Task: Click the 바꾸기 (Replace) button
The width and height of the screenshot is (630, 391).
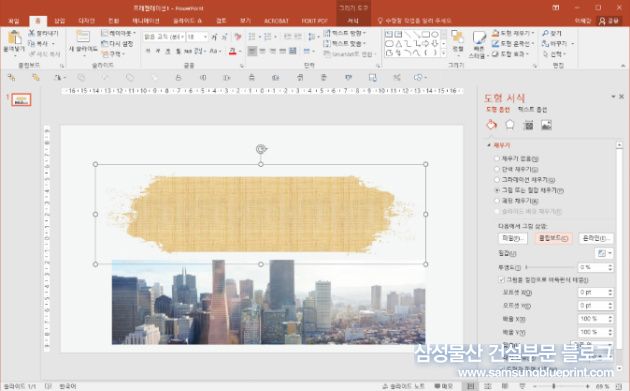Action: point(558,43)
